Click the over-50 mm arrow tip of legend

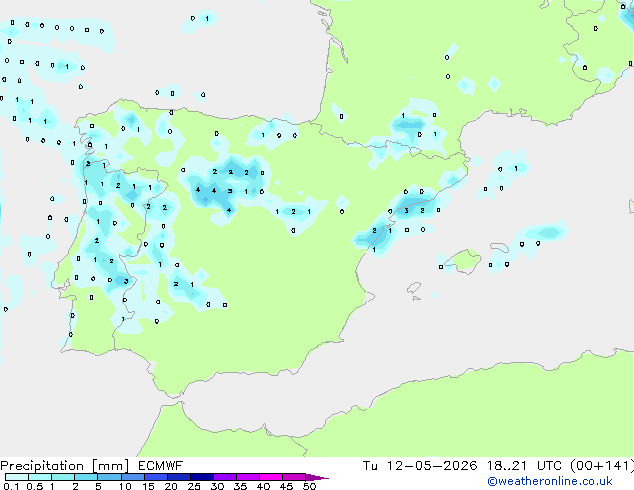point(317,477)
